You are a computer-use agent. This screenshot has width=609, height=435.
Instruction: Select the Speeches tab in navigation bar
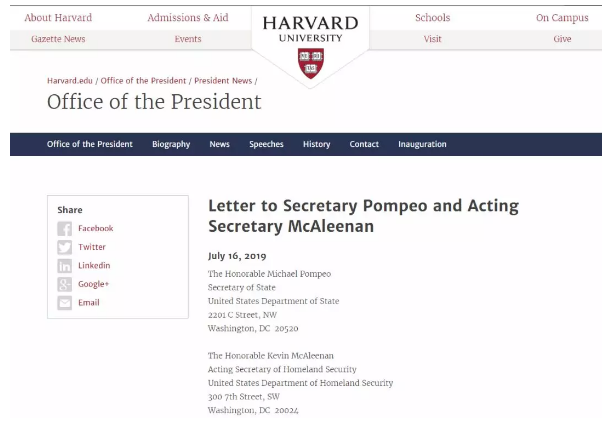(x=266, y=144)
